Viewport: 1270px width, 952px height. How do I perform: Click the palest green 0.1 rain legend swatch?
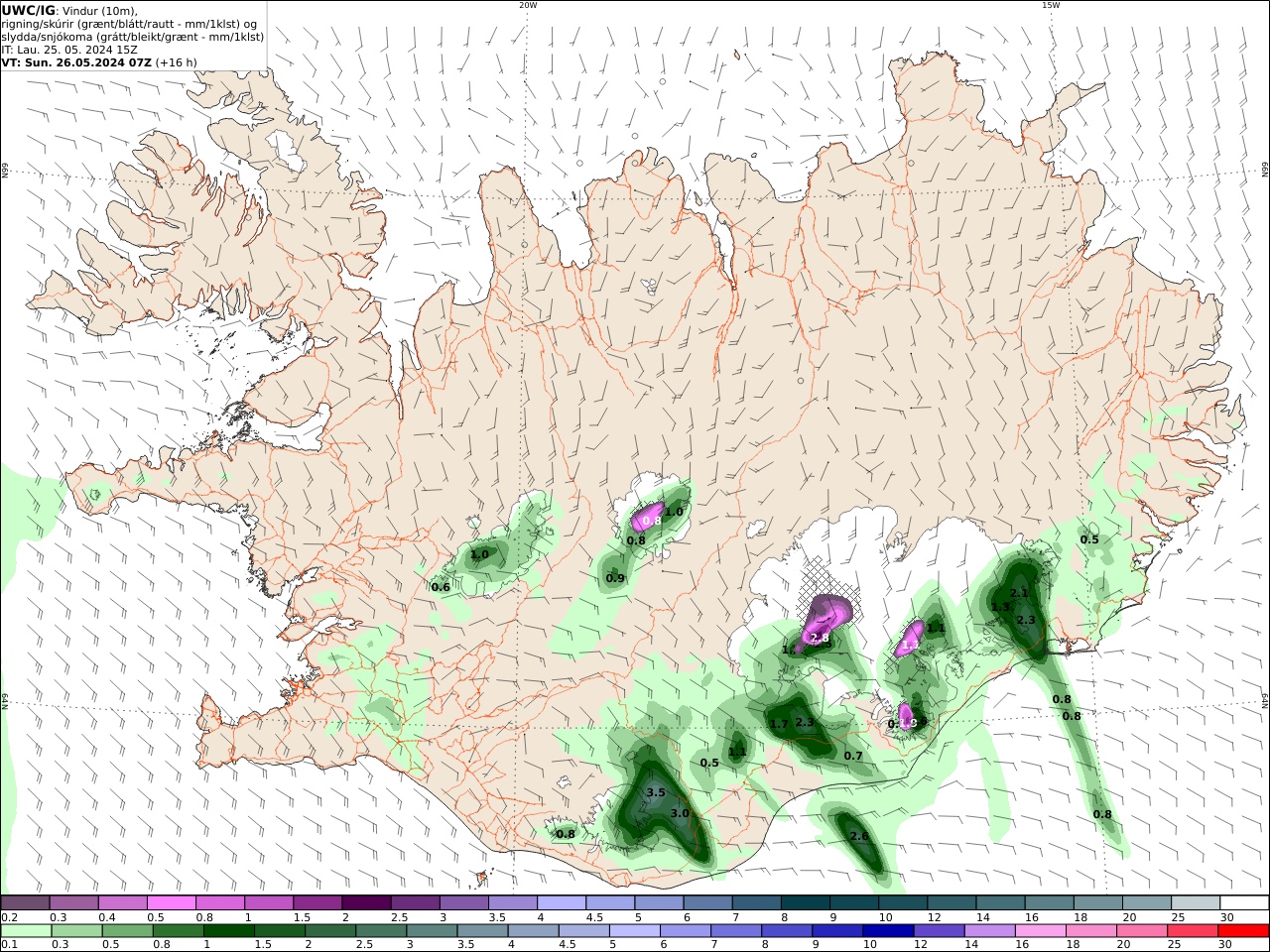[x=26, y=931]
